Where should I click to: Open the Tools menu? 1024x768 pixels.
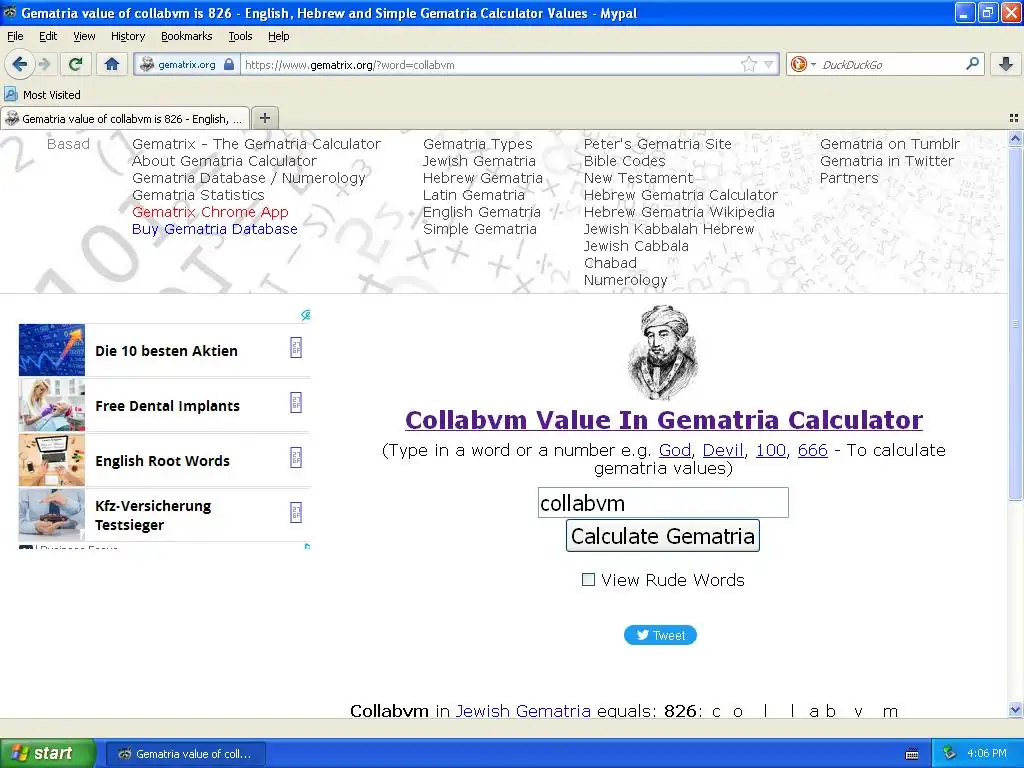point(240,36)
